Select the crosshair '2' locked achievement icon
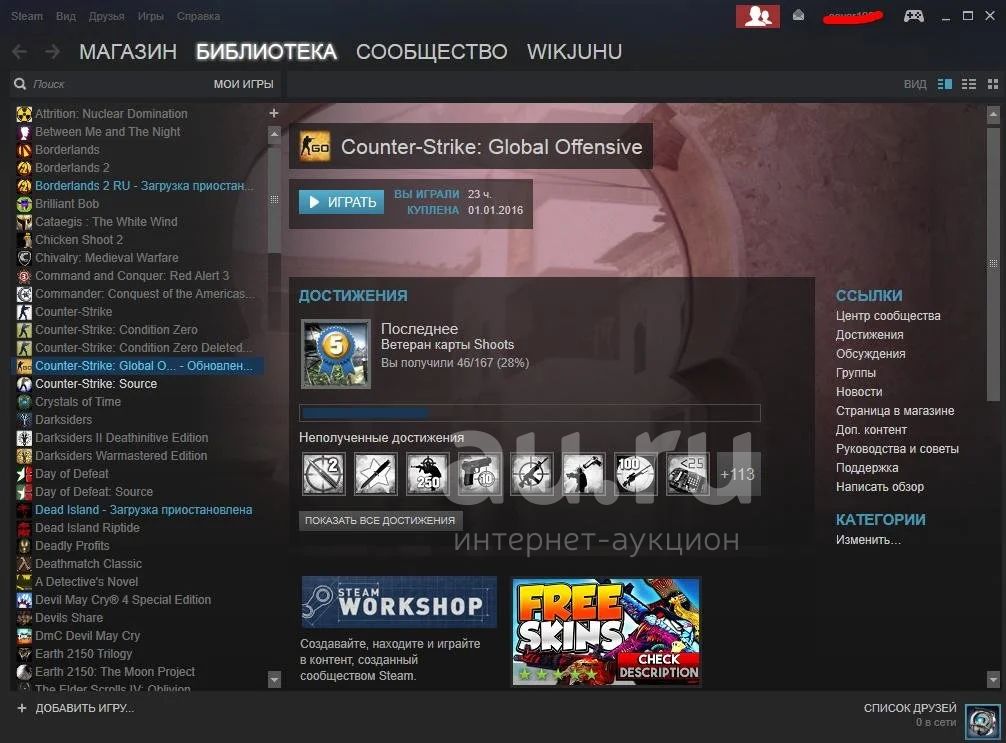 pos(323,474)
